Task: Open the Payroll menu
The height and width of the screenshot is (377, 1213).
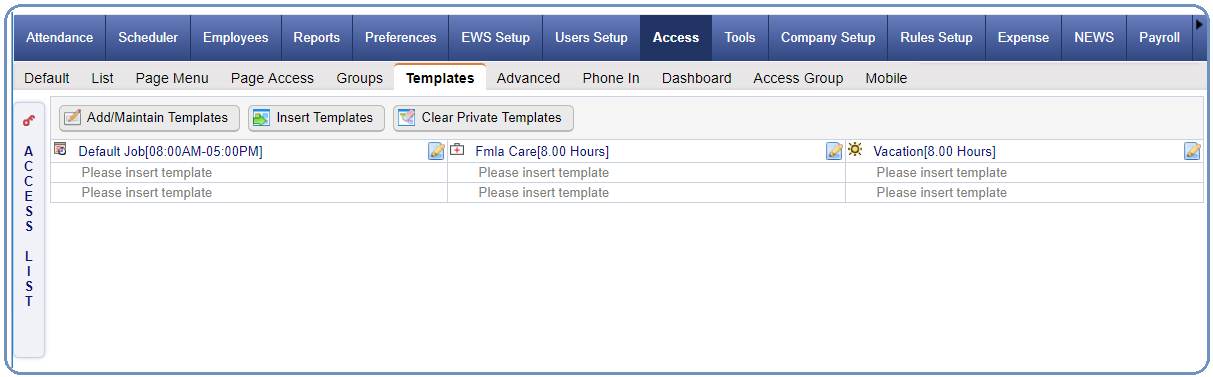Action: pyautogui.click(x=1159, y=38)
